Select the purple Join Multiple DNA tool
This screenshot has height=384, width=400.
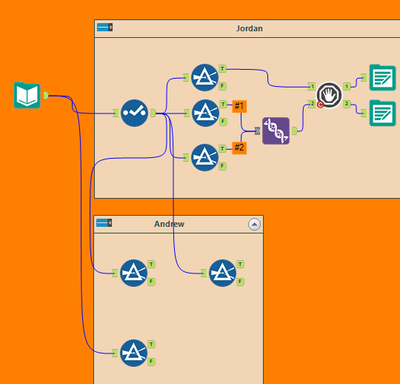(276, 131)
